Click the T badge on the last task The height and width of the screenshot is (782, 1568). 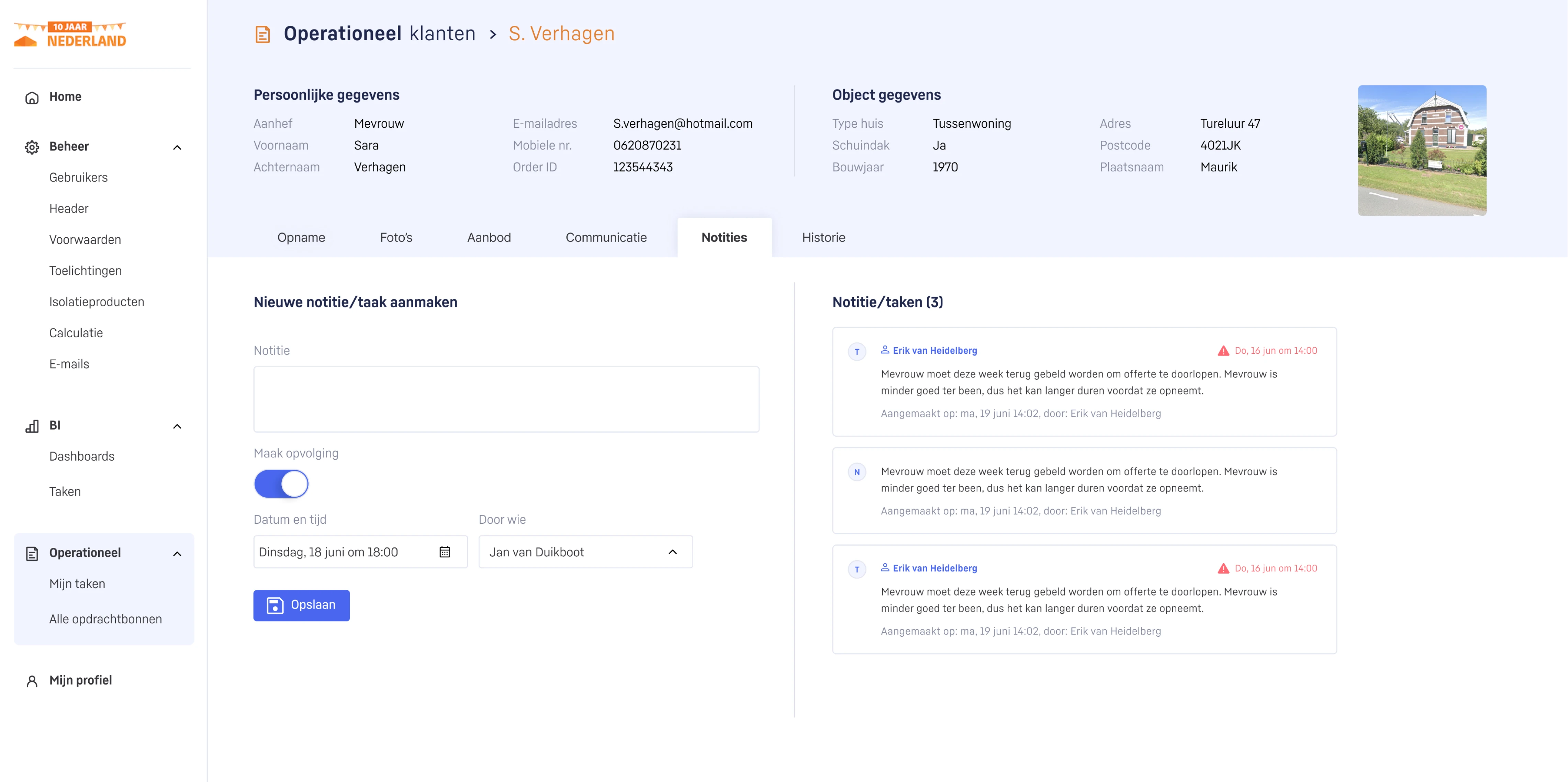coord(857,570)
